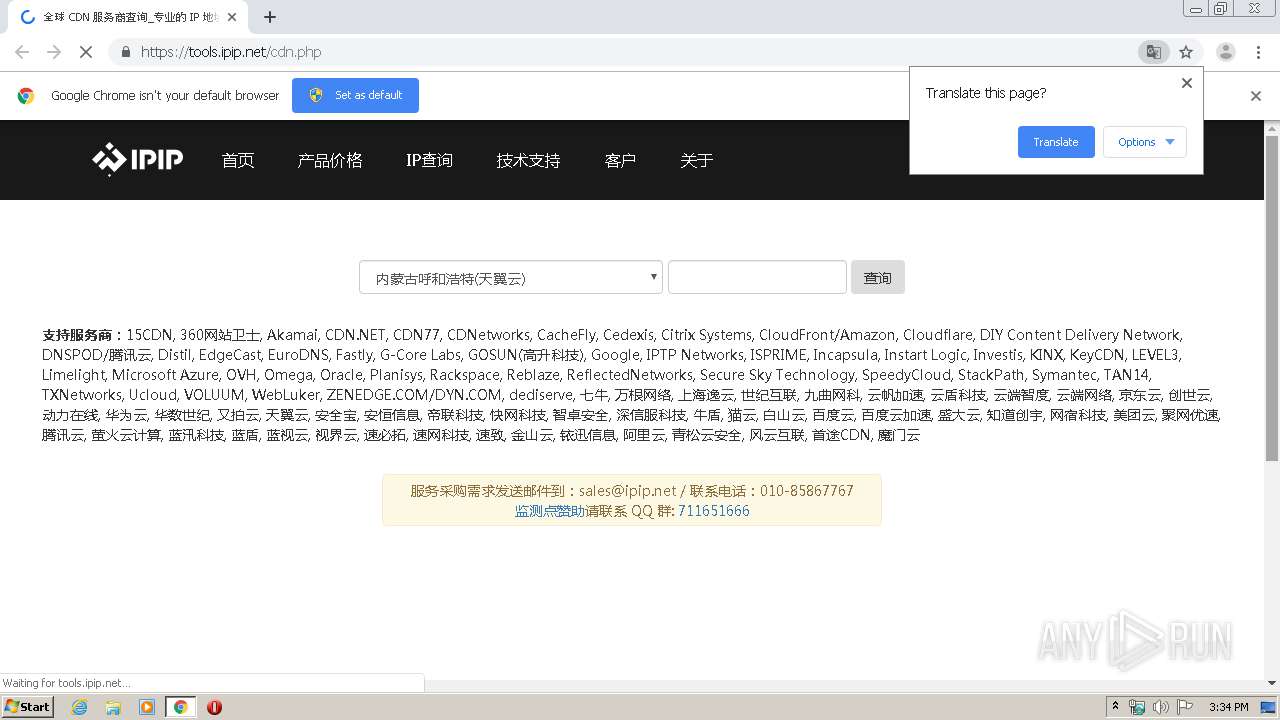
Task: Open 首页 navigation item
Action: pyautogui.click(x=238, y=160)
